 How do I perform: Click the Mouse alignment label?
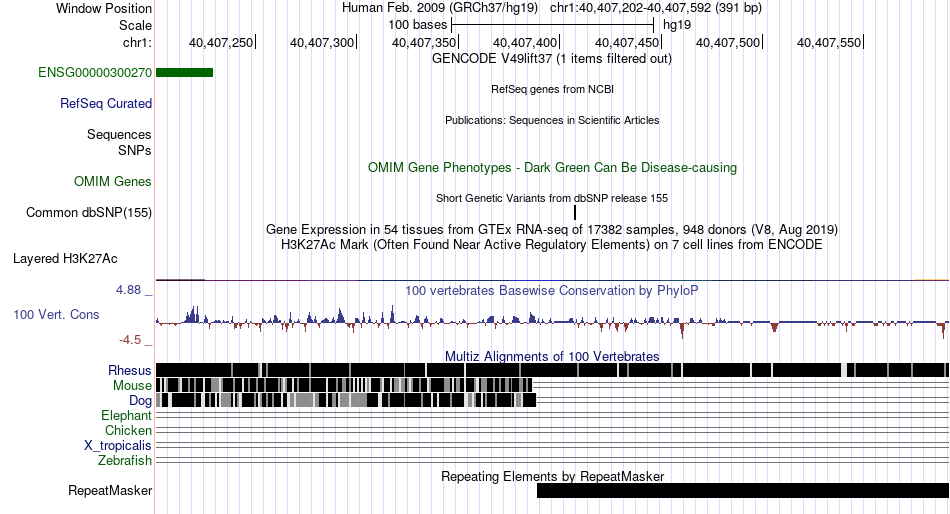[132, 386]
